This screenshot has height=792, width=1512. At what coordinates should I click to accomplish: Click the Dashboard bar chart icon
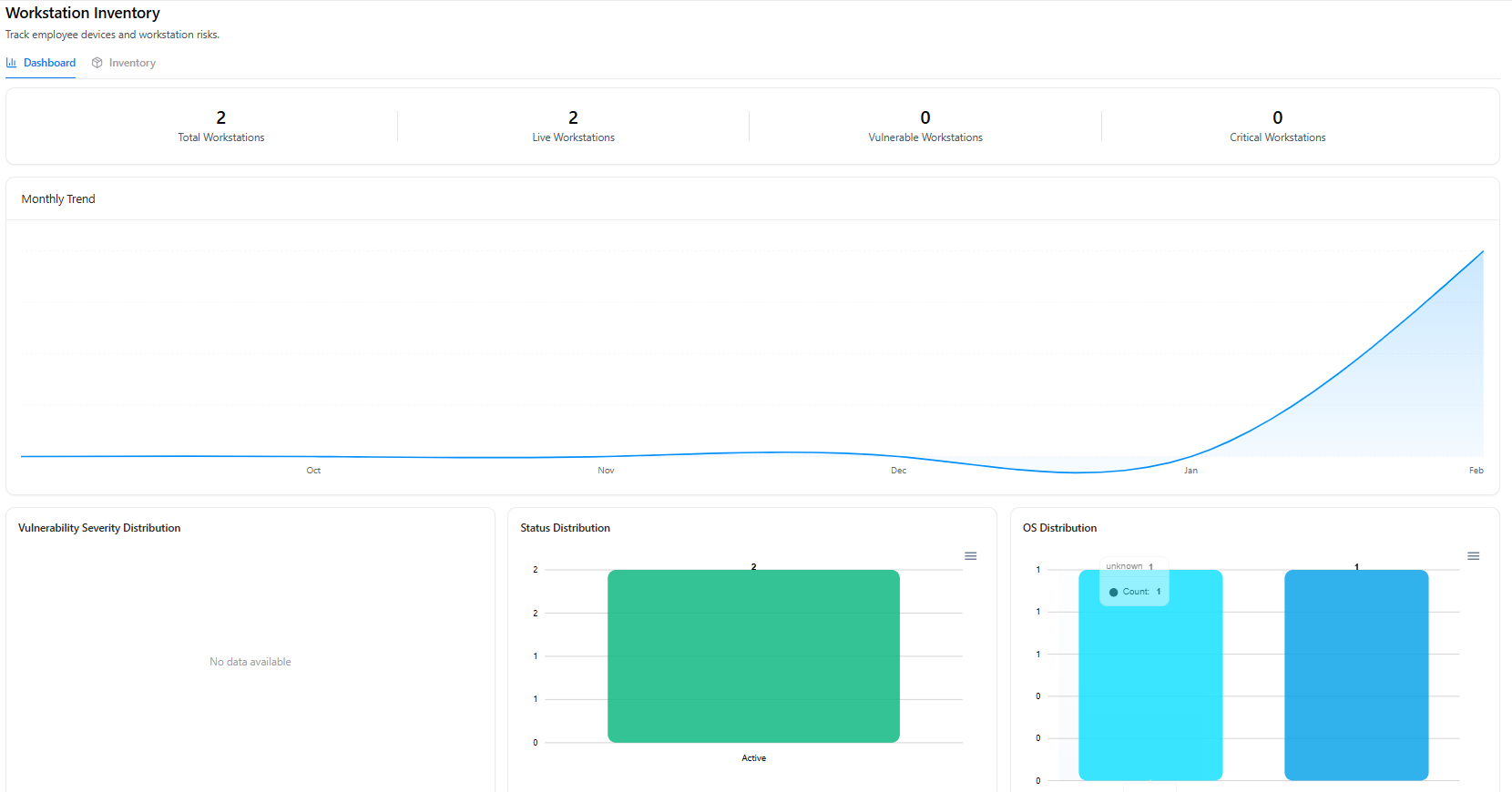(x=11, y=63)
